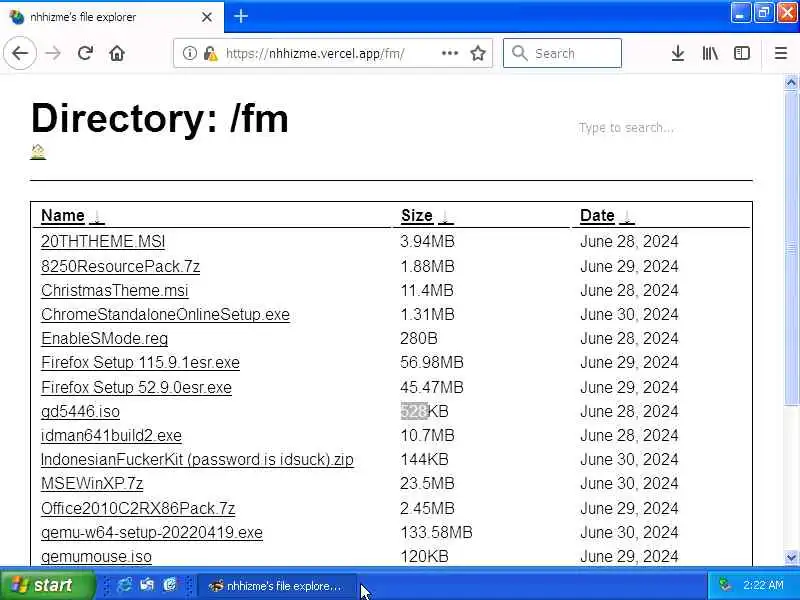This screenshot has width=800, height=600.
Task: Open ChristmasTheme.msi link
Action: [x=115, y=290]
